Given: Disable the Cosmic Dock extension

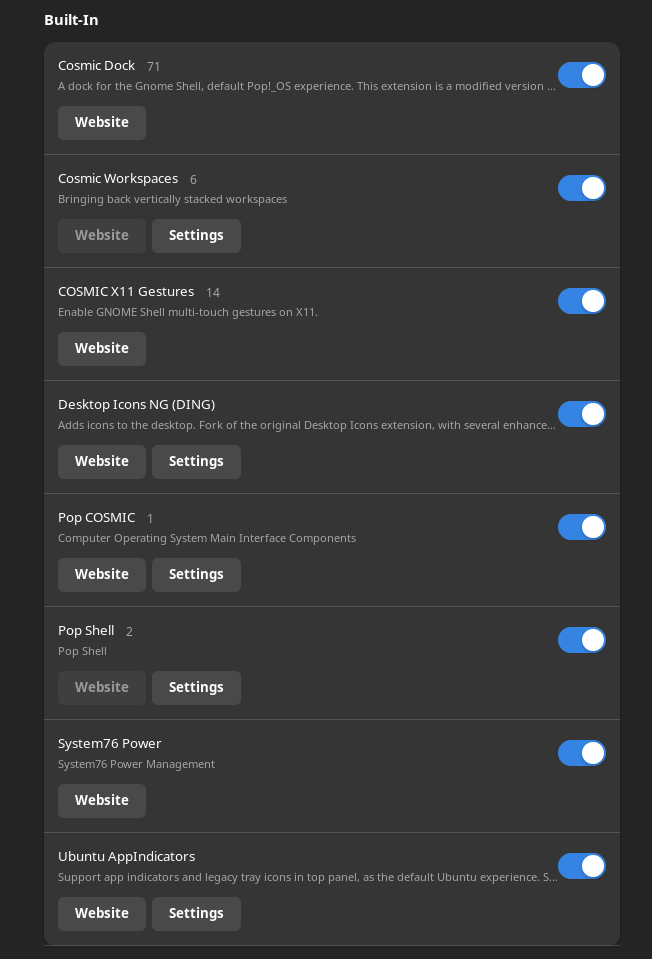Looking at the screenshot, I should (x=582, y=75).
